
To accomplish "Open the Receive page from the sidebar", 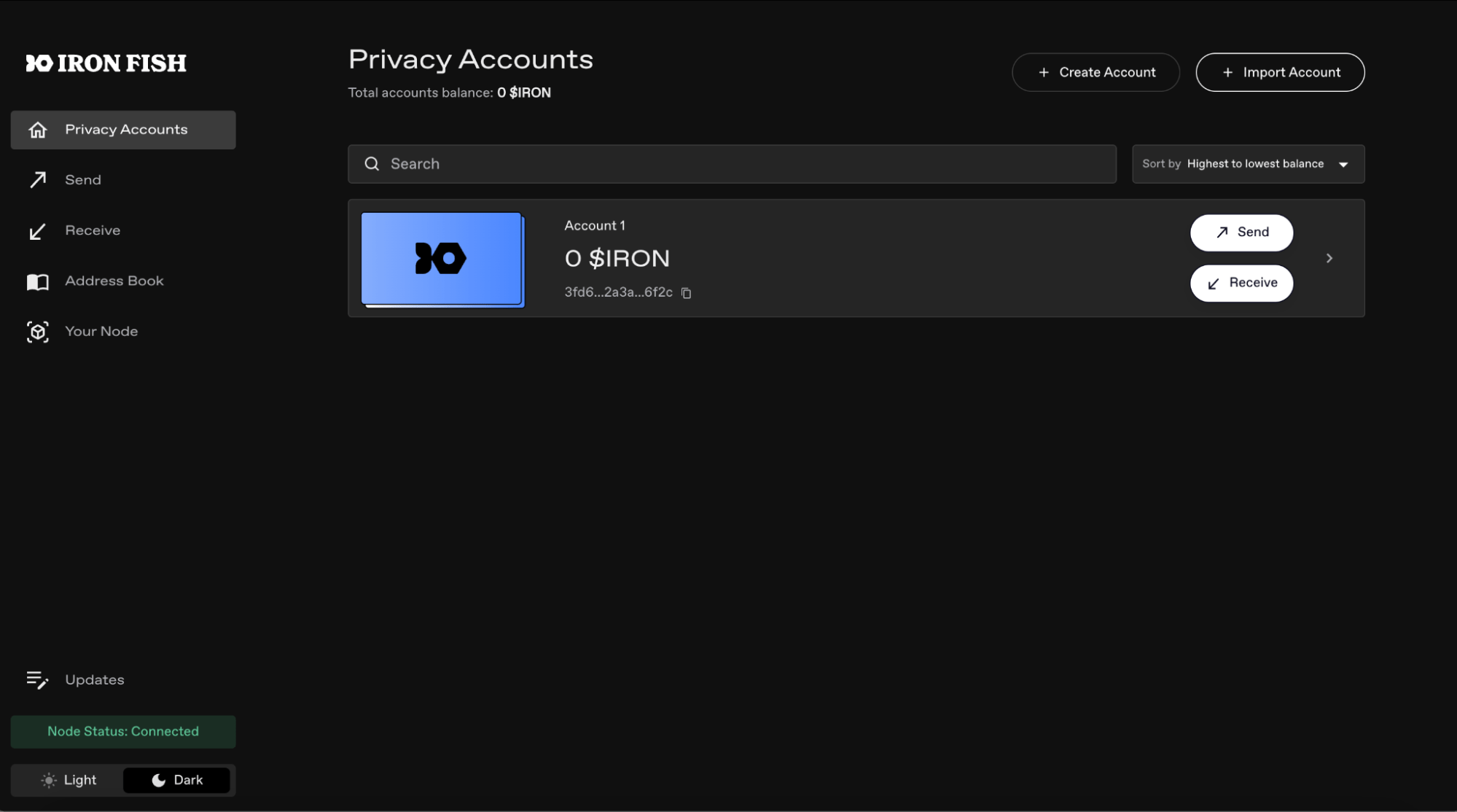I will point(92,230).
